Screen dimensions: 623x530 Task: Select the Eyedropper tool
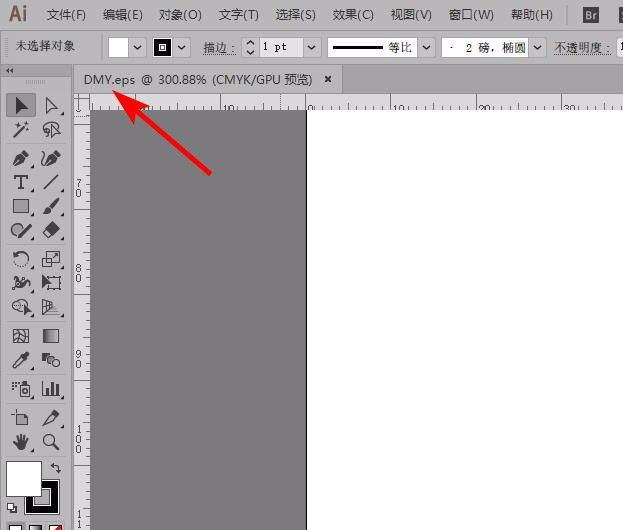coord(21,360)
